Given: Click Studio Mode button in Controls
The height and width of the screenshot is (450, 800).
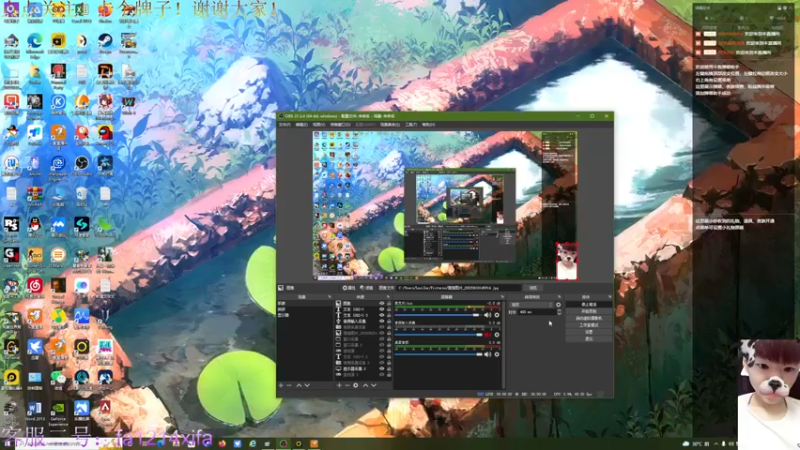Looking at the screenshot, I should [589, 325].
